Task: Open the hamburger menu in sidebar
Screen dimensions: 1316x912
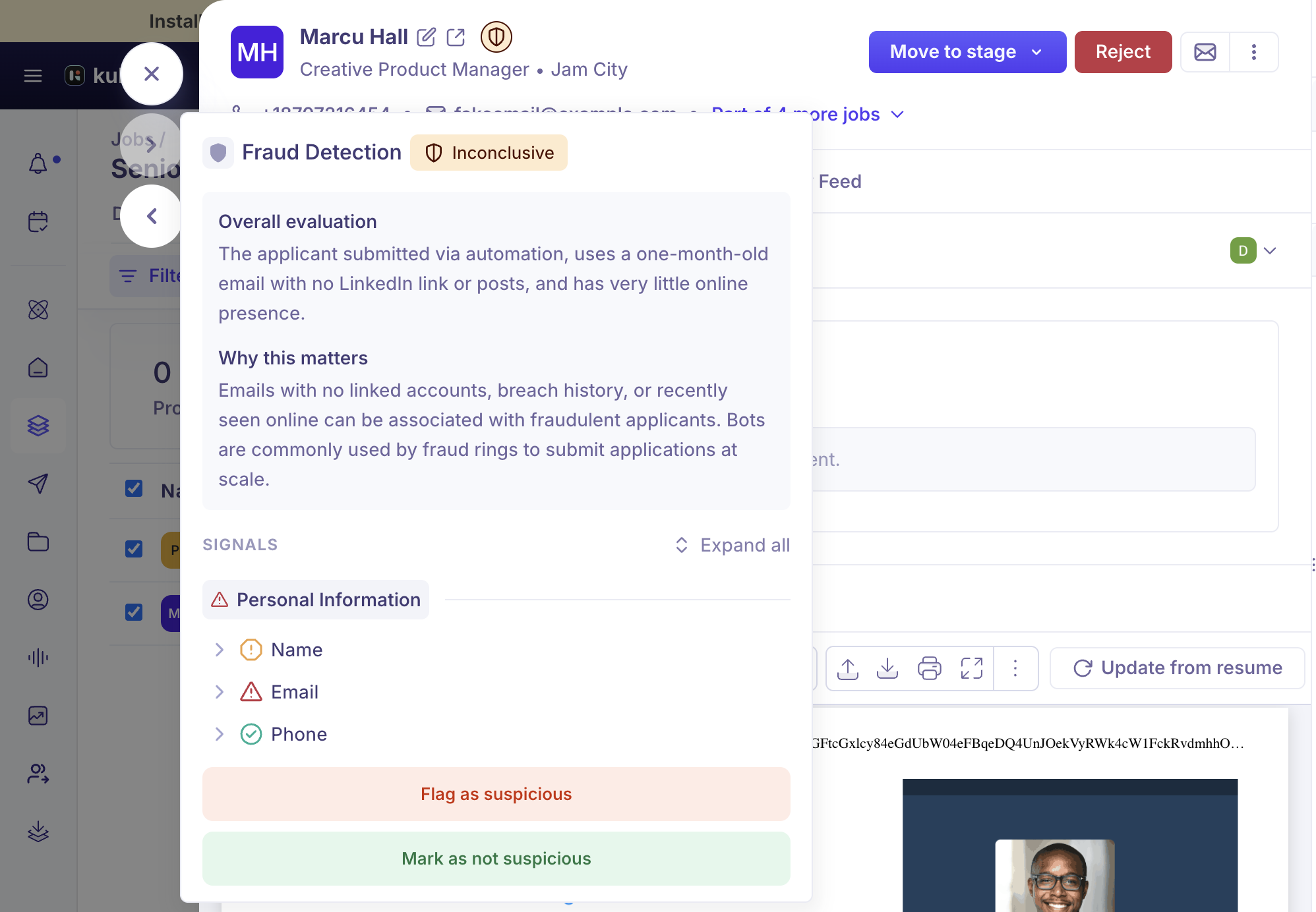Action: [33, 76]
